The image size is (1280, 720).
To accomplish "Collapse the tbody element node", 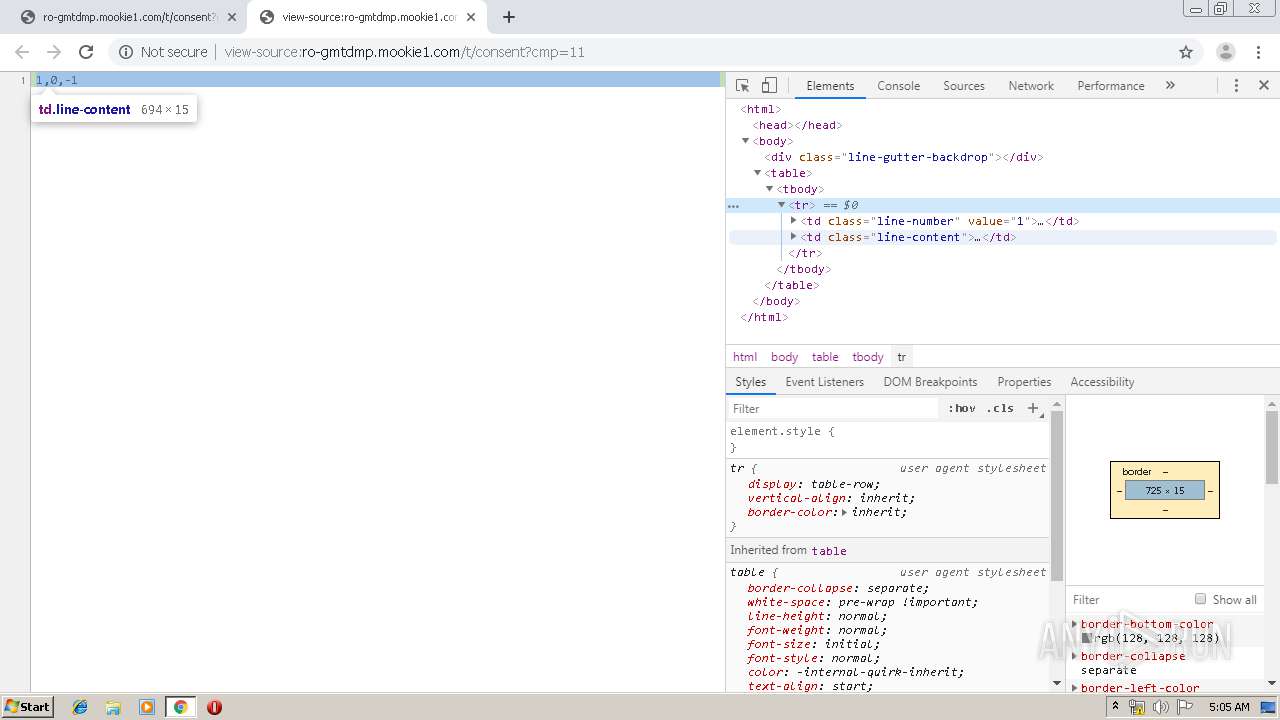I will click(x=770, y=189).
